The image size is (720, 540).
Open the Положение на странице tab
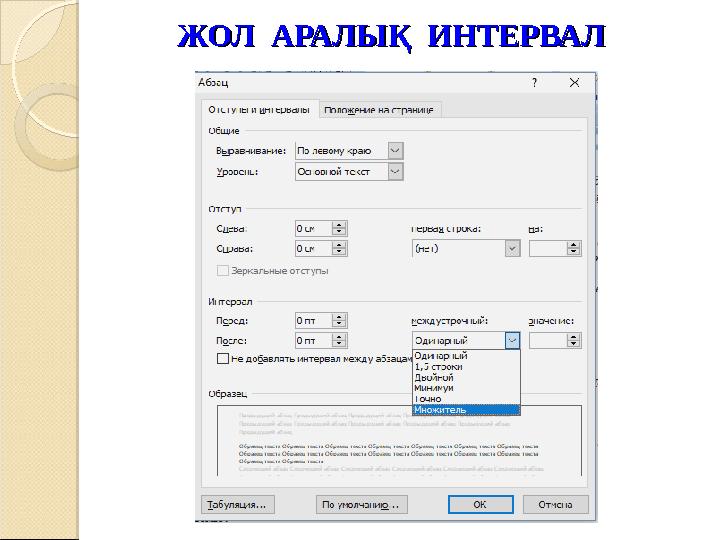click(x=379, y=110)
